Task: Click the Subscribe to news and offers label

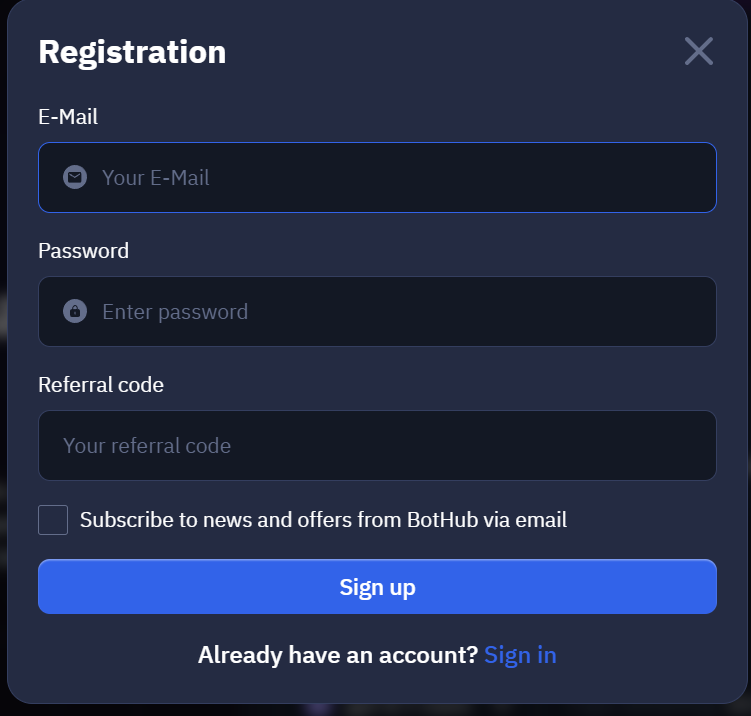Action: (323, 520)
